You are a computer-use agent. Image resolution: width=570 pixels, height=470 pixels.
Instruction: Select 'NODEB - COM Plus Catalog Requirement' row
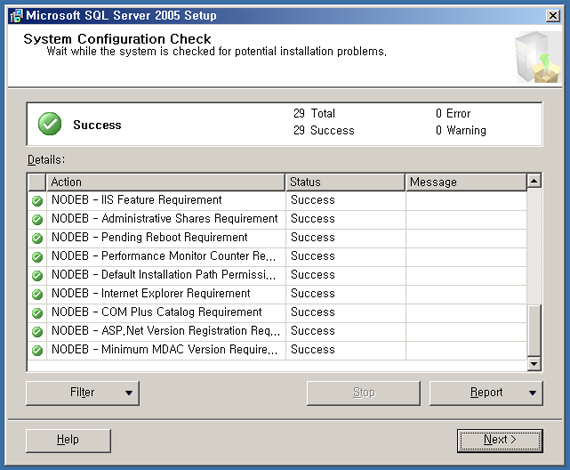(x=277, y=313)
